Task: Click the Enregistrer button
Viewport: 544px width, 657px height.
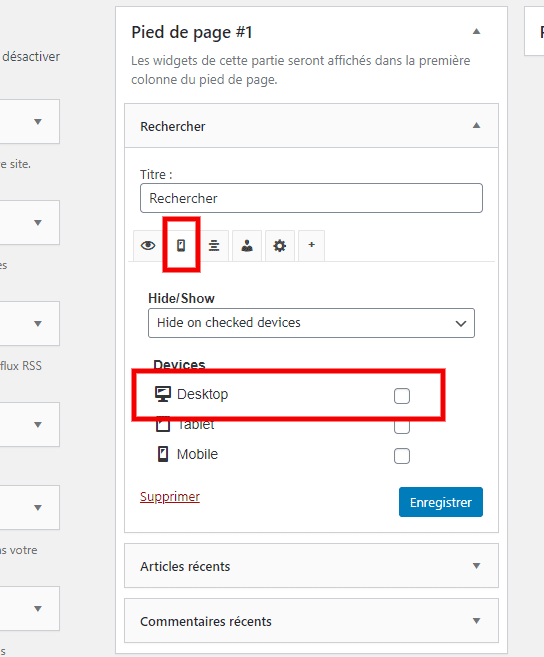Action: click(x=441, y=502)
